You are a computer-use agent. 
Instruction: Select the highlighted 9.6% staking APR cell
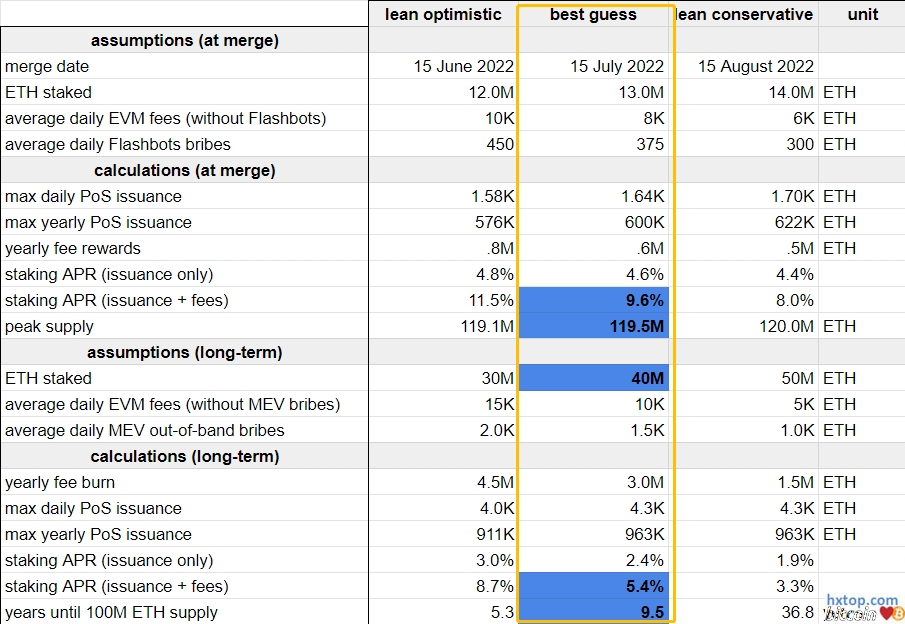pyautogui.click(x=594, y=300)
